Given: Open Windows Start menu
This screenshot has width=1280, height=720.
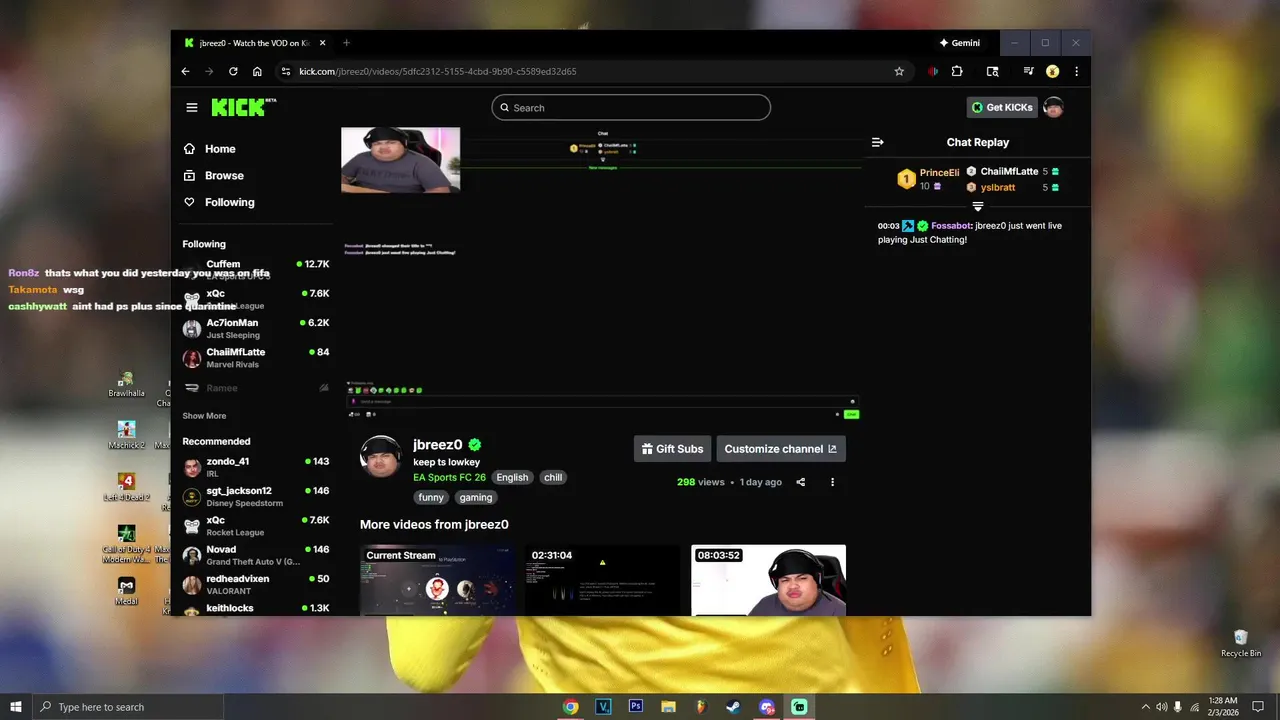Looking at the screenshot, I should pos(16,707).
